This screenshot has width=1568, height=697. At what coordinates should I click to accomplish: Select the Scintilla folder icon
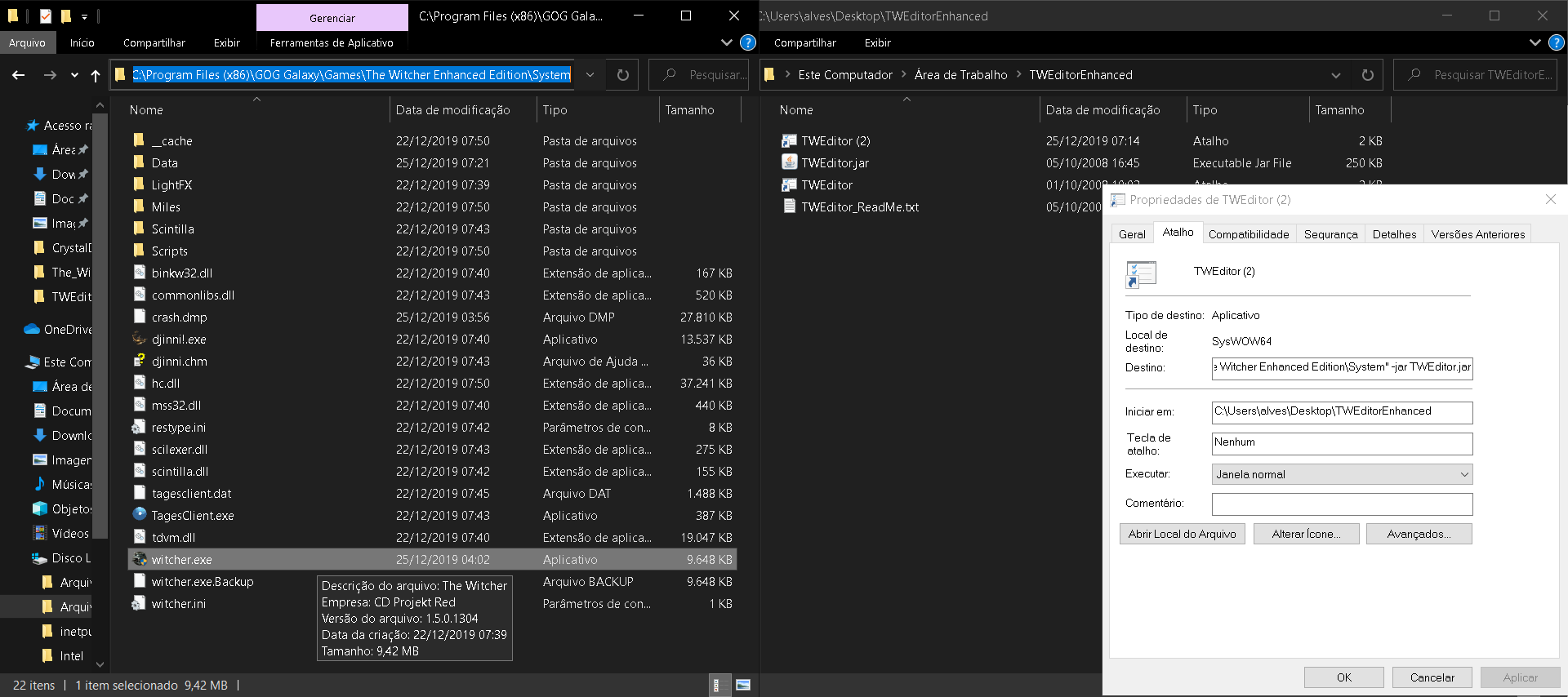[x=140, y=229]
